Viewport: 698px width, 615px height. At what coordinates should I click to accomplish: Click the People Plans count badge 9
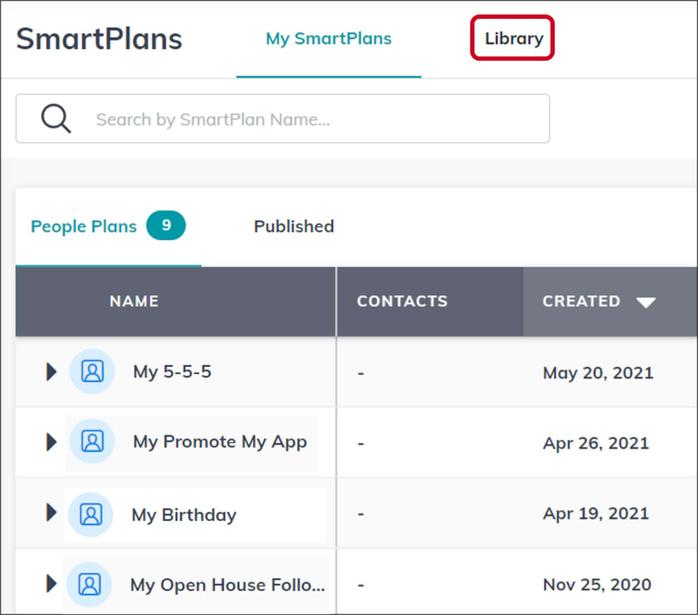click(166, 226)
